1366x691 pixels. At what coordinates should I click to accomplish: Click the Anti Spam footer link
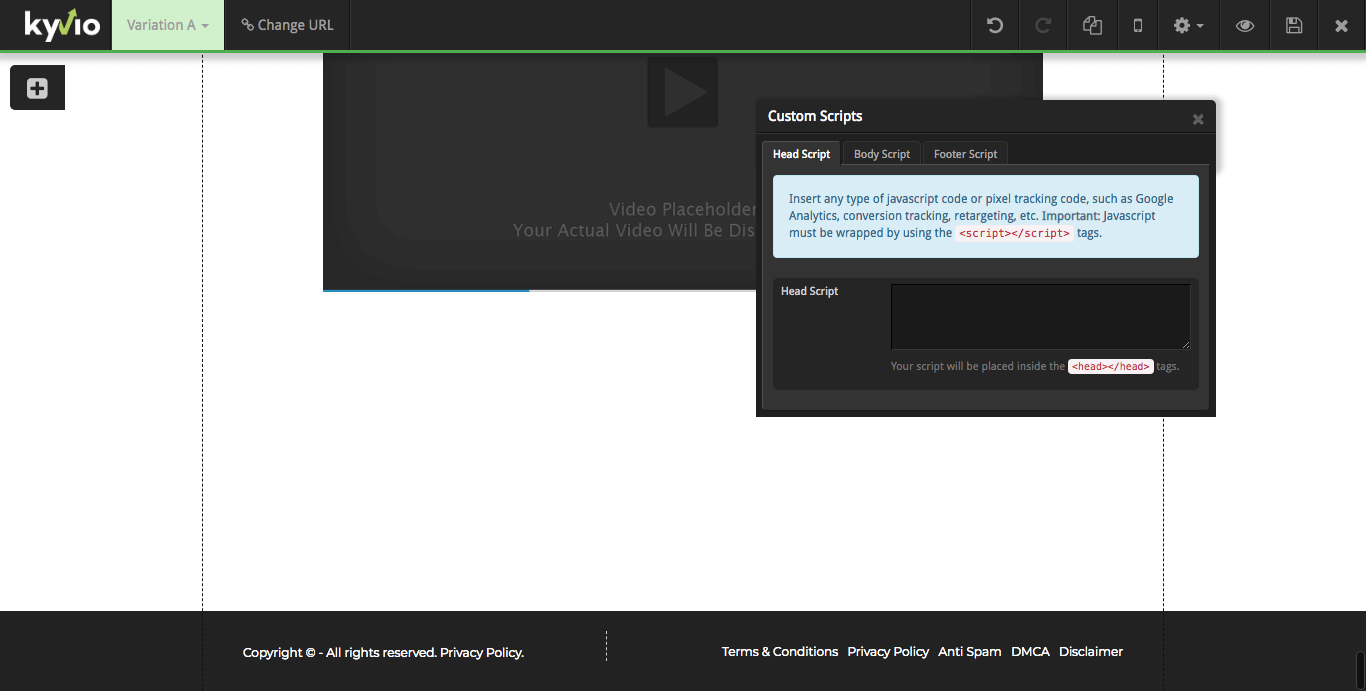pyautogui.click(x=969, y=652)
